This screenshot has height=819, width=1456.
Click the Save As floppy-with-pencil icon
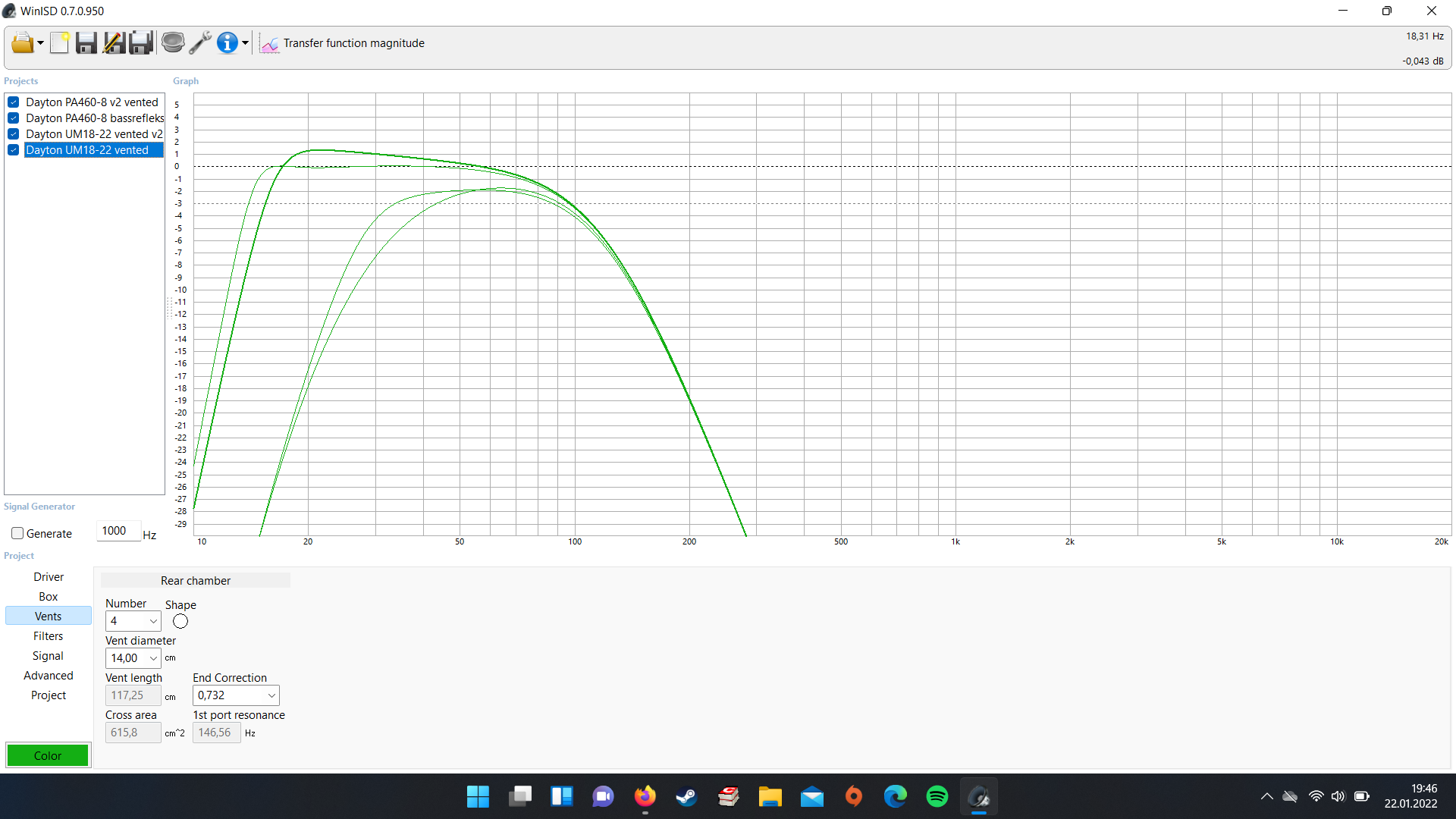tap(114, 43)
